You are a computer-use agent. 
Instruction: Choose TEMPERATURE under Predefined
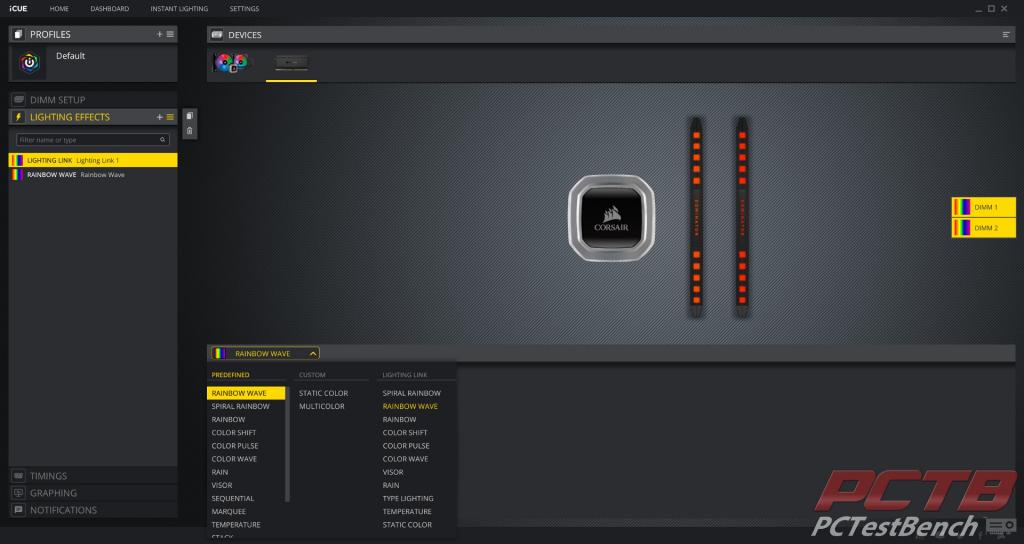236,524
